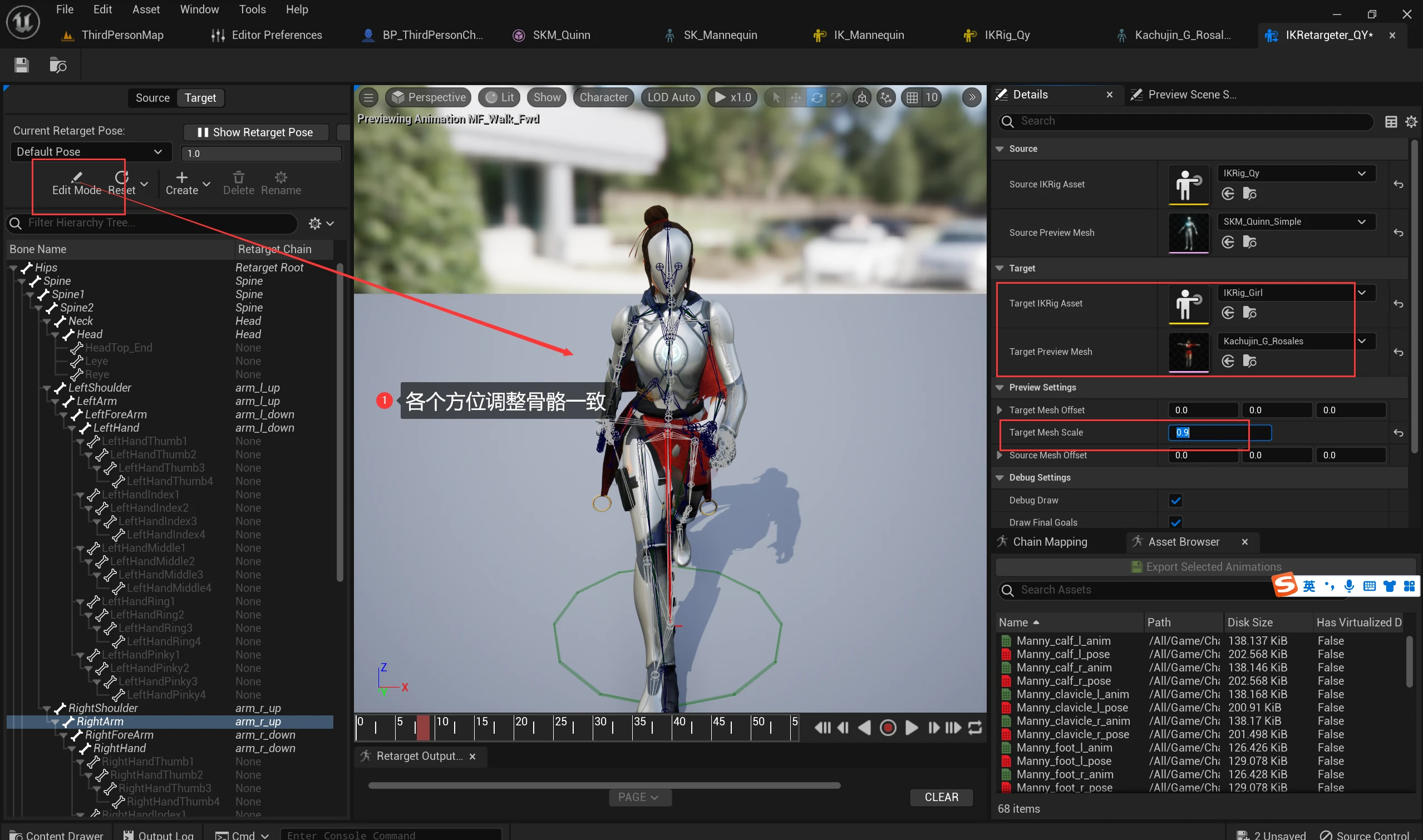The width and height of the screenshot is (1423, 840).
Task: Select the rotate gizmo tool in viewport
Action: click(816, 97)
